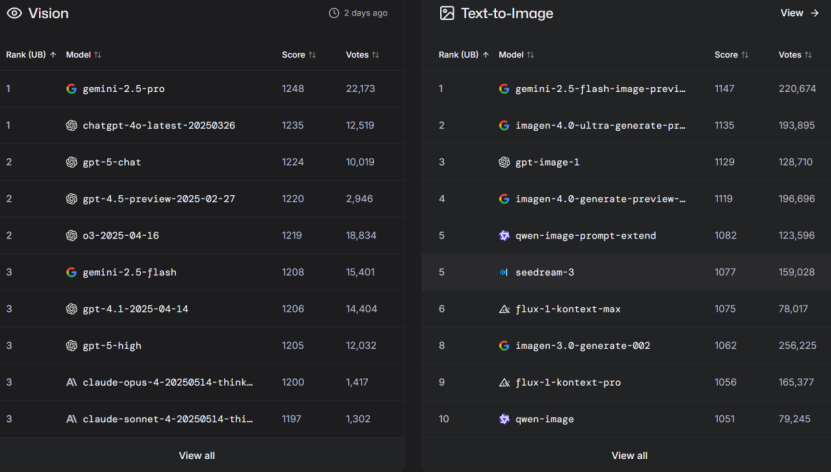Sort Vision table by Score column
The image size is (831, 473).
tap(299, 54)
